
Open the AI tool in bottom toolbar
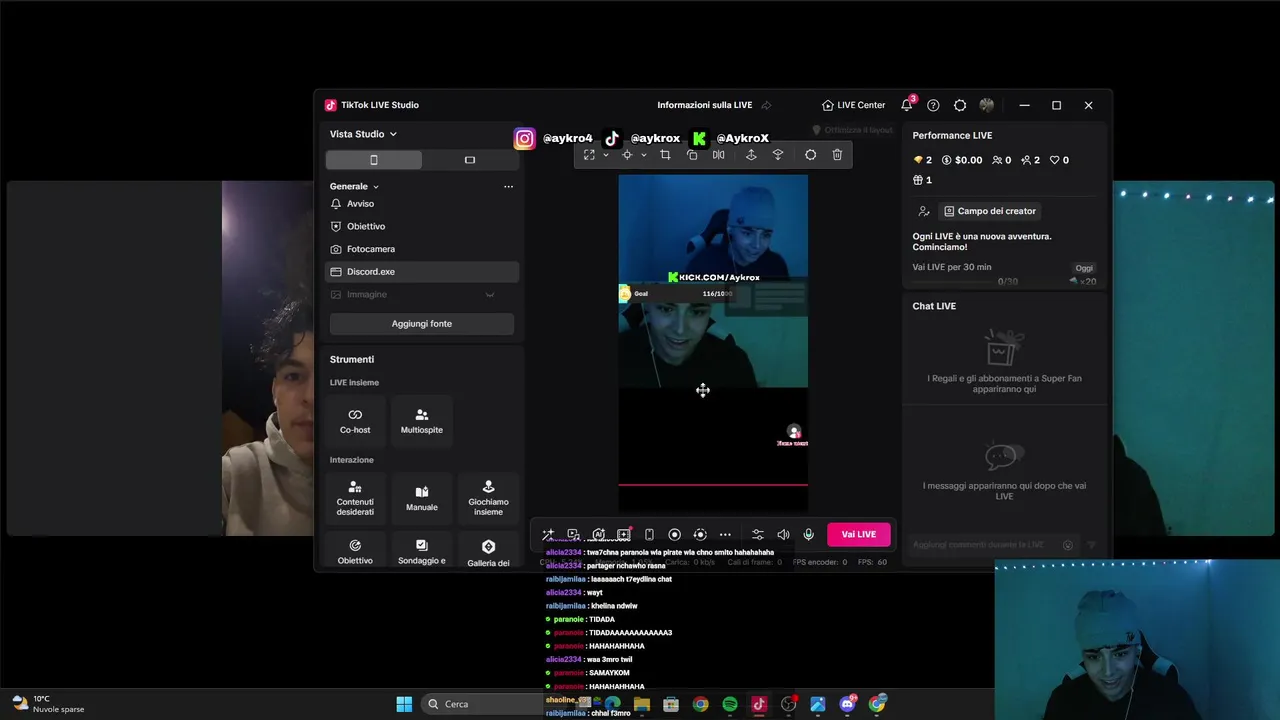(598, 535)
